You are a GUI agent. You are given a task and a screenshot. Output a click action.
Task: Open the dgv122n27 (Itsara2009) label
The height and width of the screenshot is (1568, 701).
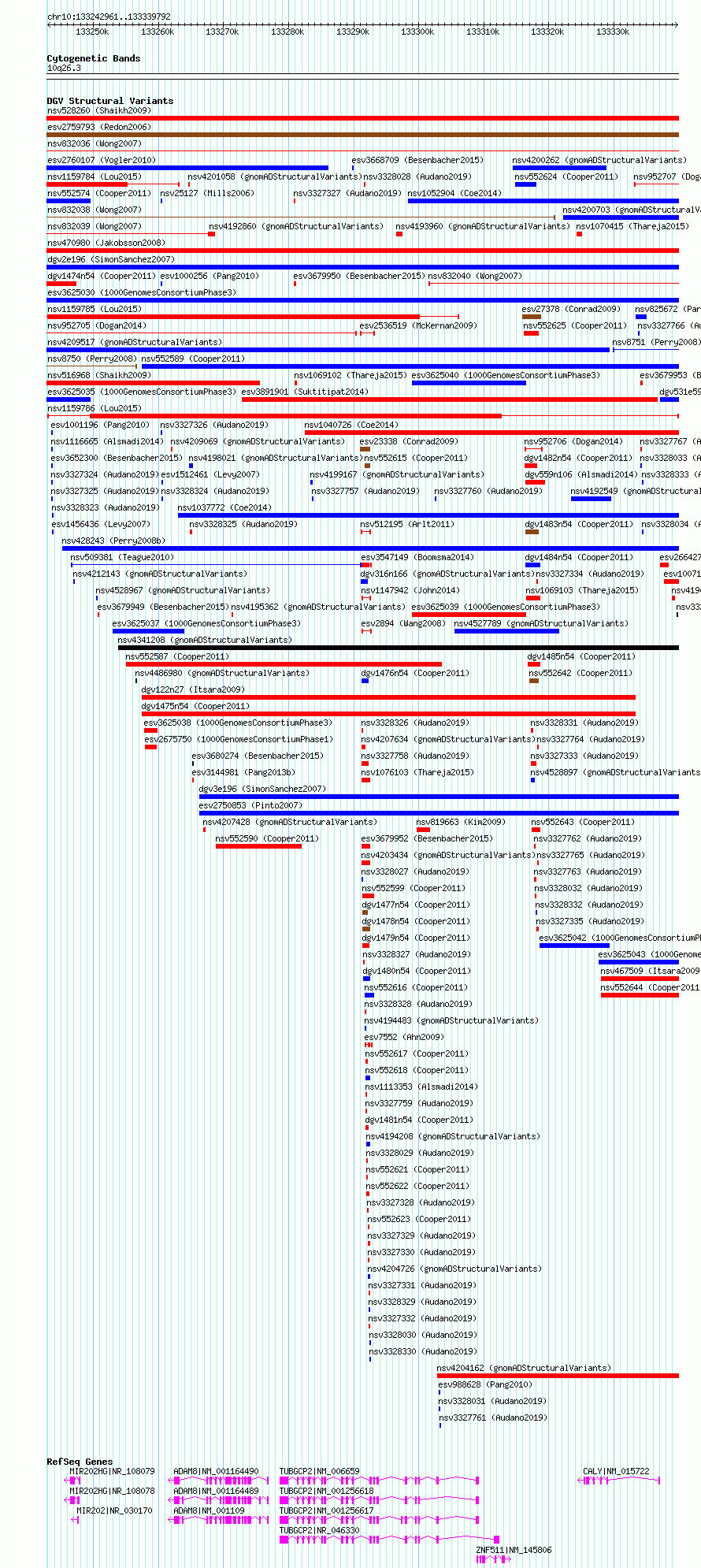click(x=193, y=689)
